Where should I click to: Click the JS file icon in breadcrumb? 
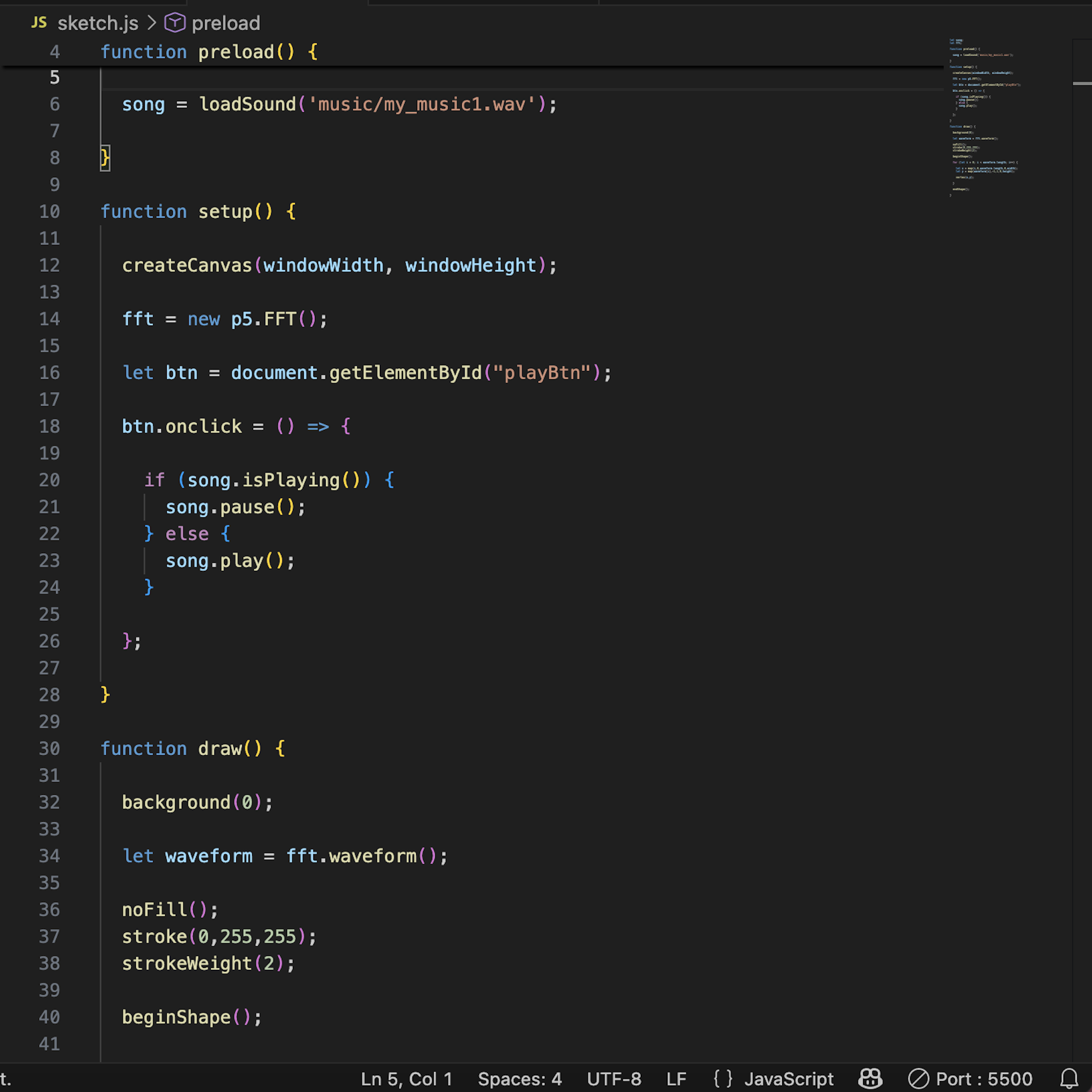pyautogui.click(x=39, y=23)
